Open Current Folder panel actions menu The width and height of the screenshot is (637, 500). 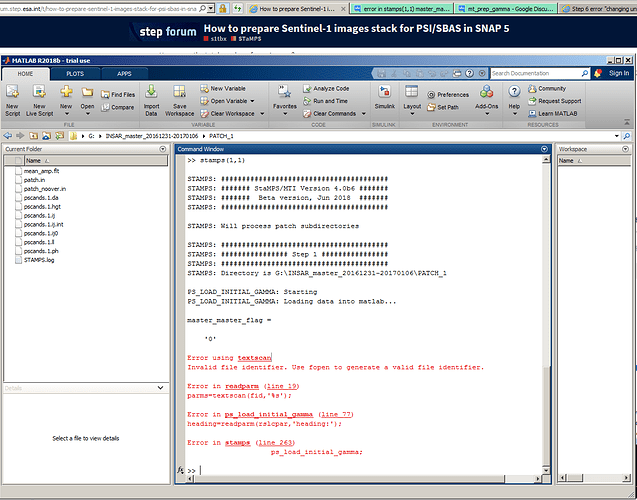(x=163, y=149)
